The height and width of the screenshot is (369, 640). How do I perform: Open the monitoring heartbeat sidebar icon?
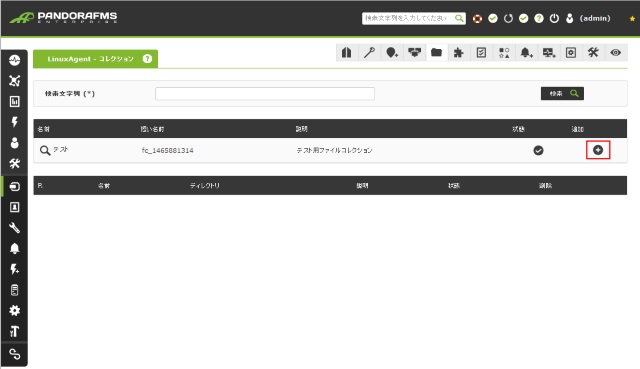point(15,60)
